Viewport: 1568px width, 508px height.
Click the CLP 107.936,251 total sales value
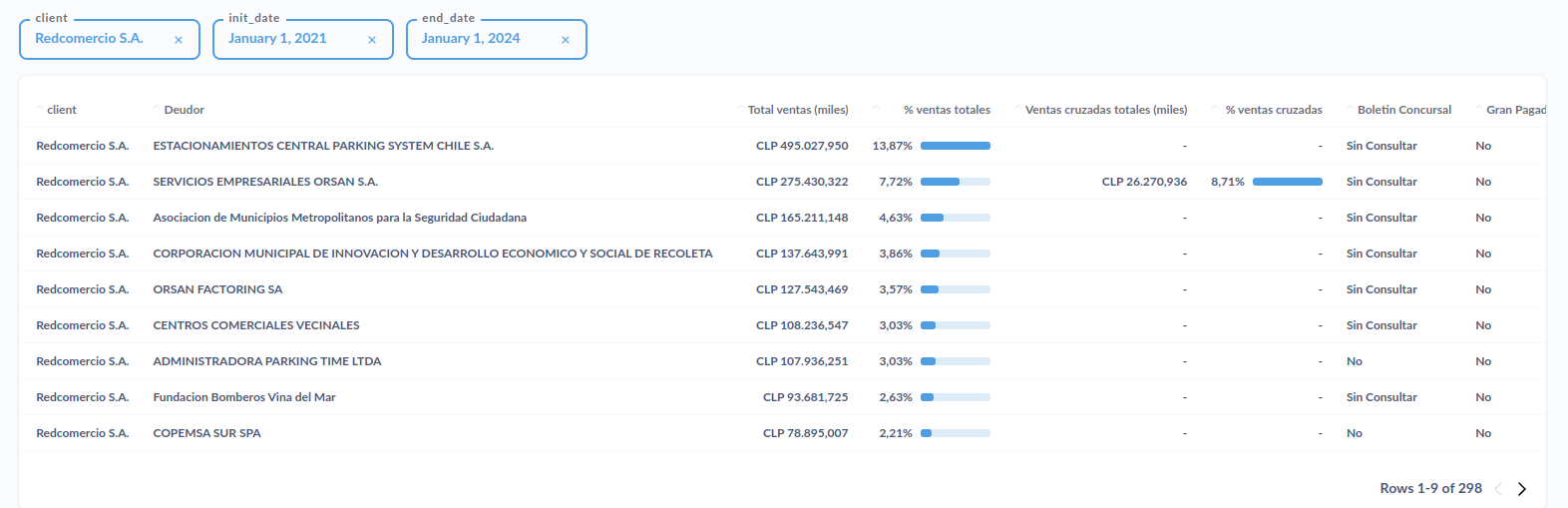(x=802, y=361)
